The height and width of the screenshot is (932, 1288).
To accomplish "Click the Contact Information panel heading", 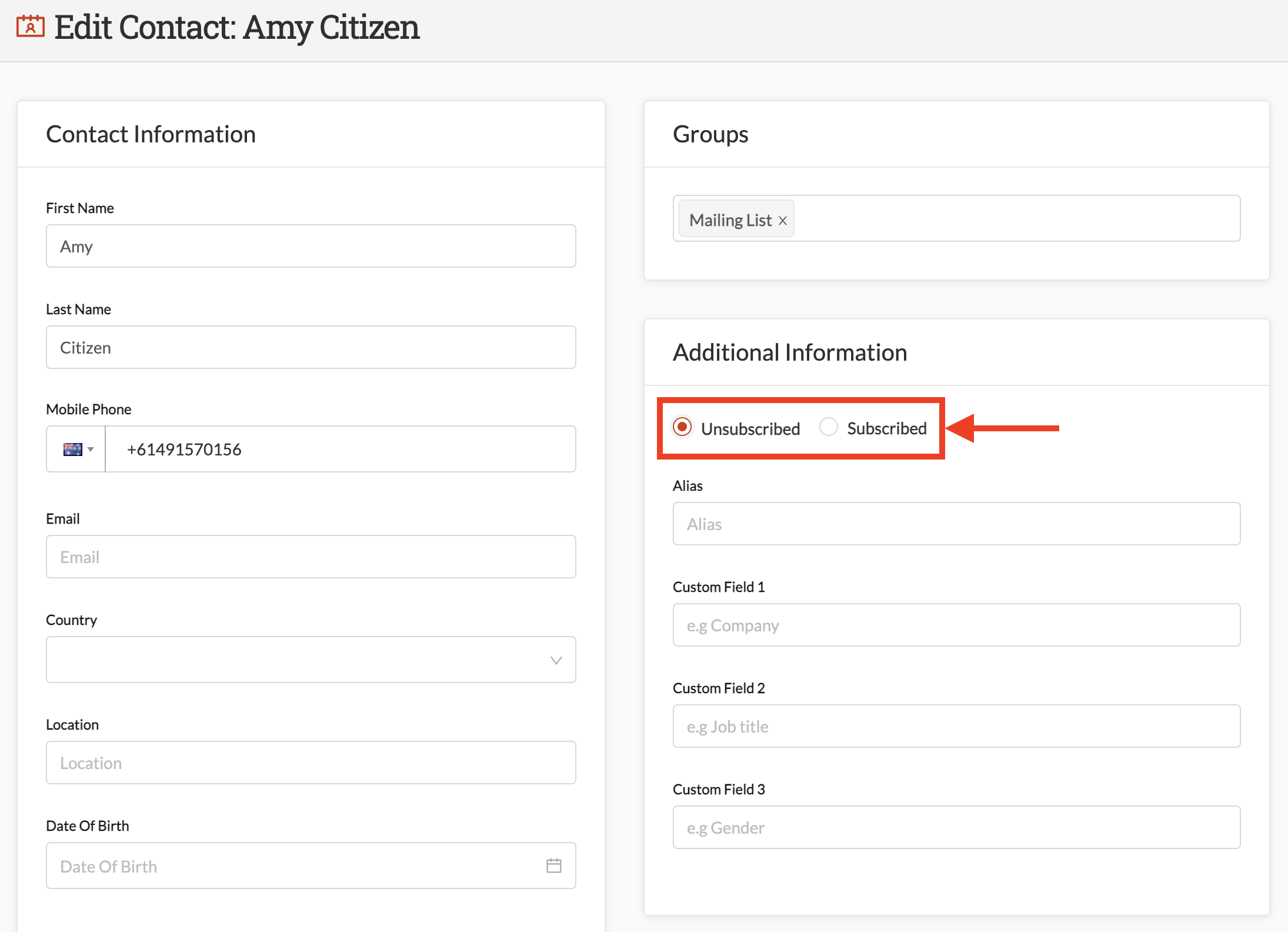I will (151, 134).
